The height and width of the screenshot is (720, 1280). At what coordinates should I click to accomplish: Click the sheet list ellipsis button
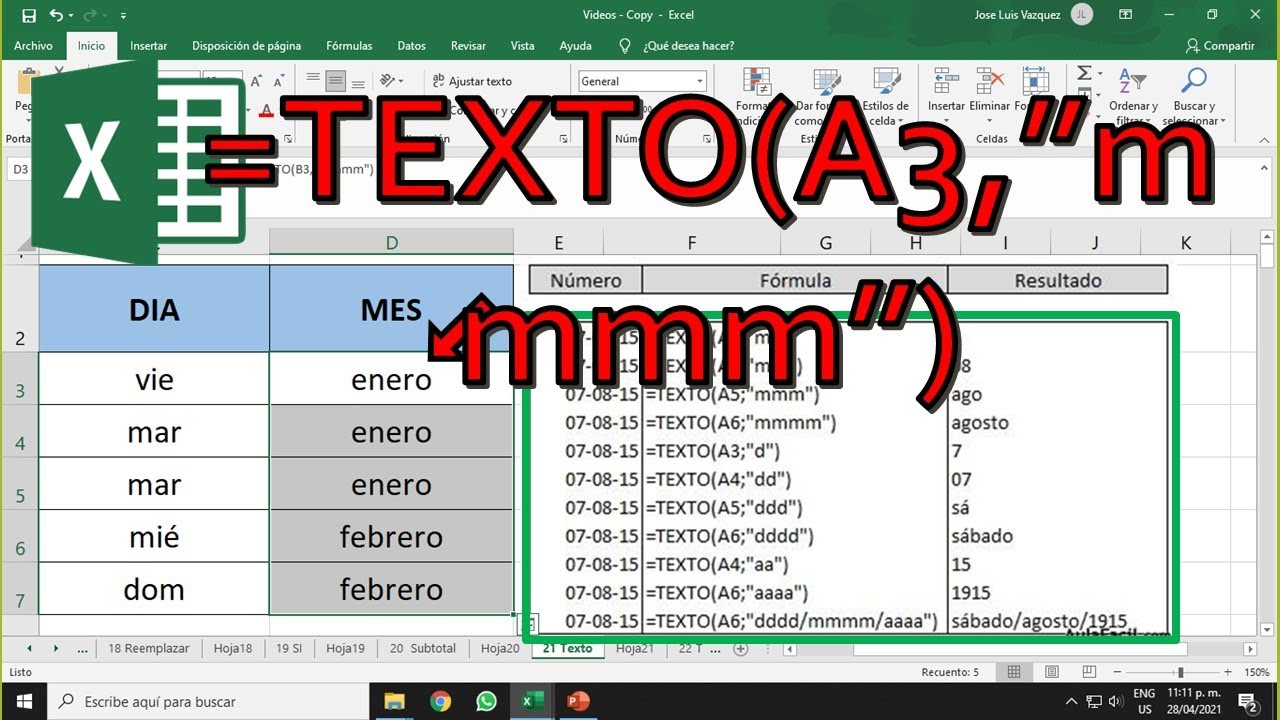pos(82,648)
